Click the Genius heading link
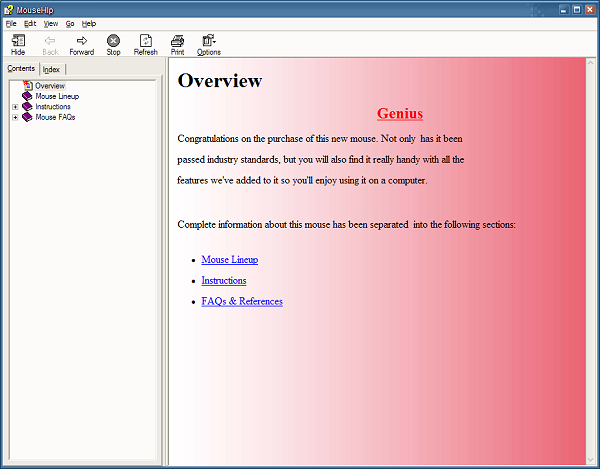Viewport: 600px width, 469px height. coord(399,114)
